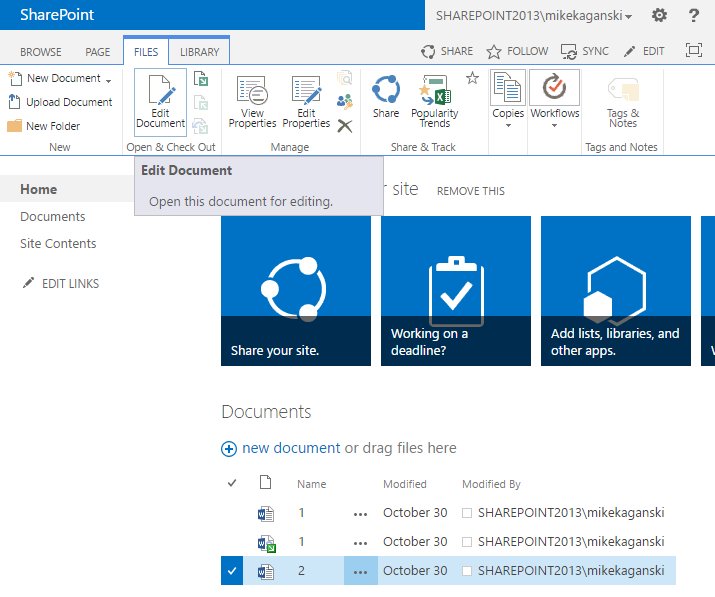Click October 30 date in document 2 row
The height and width of the screenshot is (597, 715).
415,571
